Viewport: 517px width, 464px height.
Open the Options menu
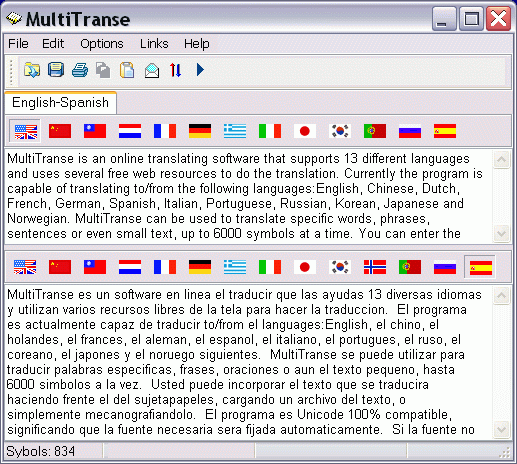click(x=102, y=44)
